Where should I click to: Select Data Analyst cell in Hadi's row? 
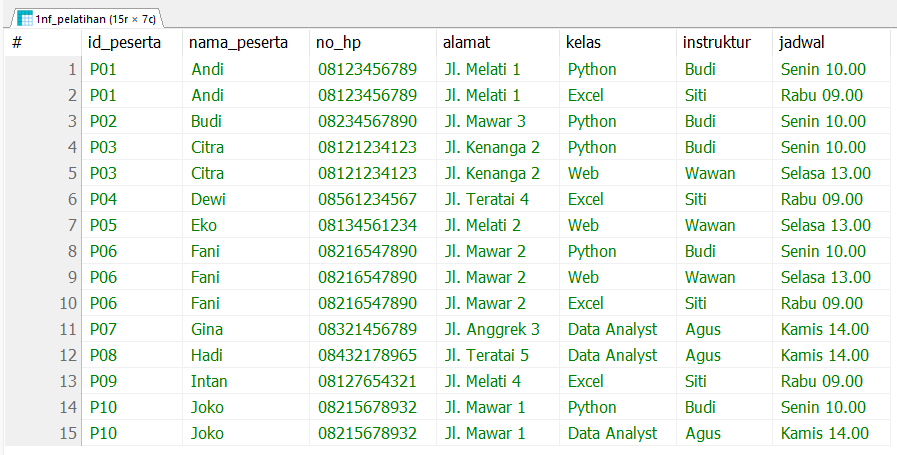(x=618, y=355)
